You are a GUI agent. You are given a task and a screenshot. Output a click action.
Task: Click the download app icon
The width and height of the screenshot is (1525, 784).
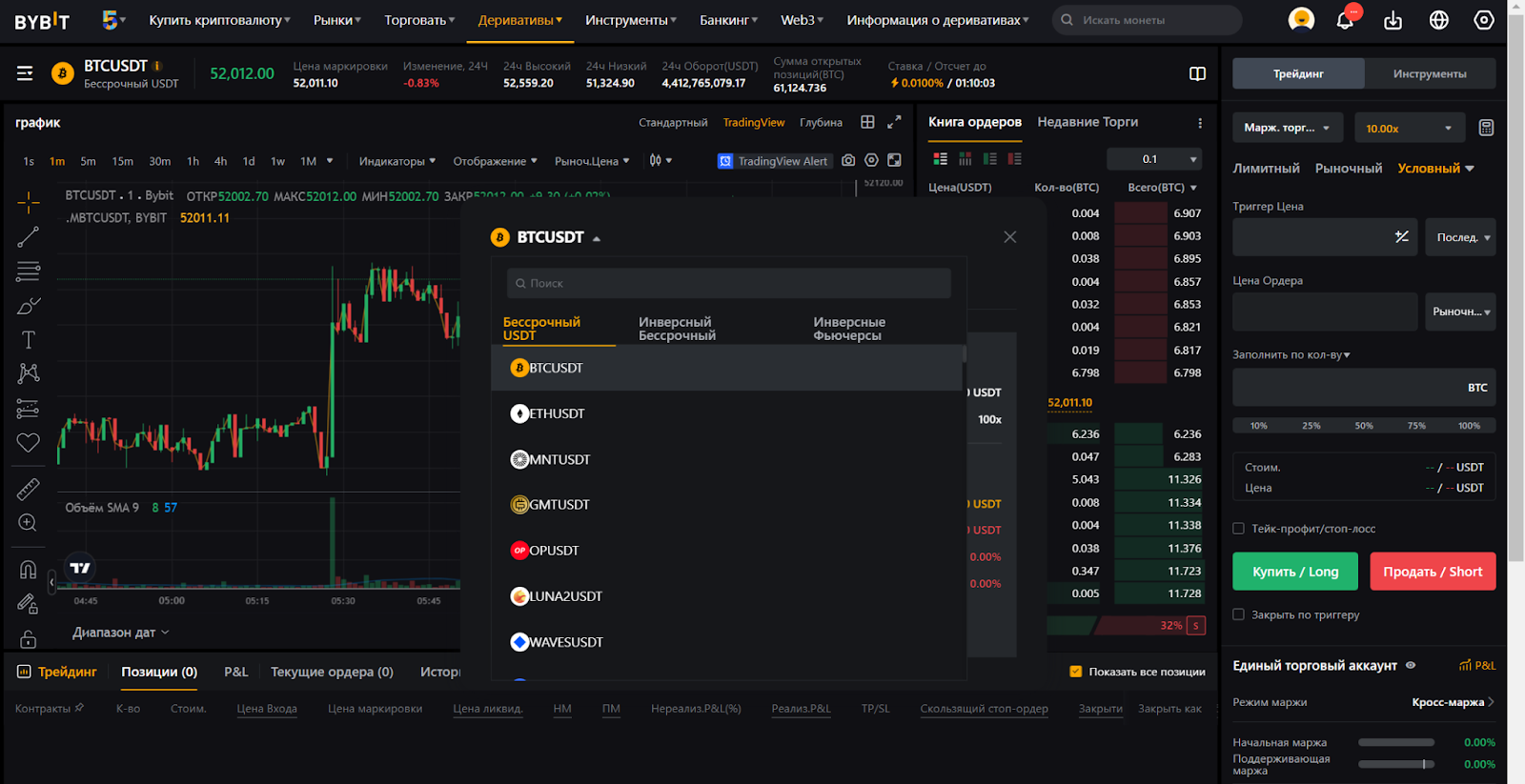pos(1393,20)
